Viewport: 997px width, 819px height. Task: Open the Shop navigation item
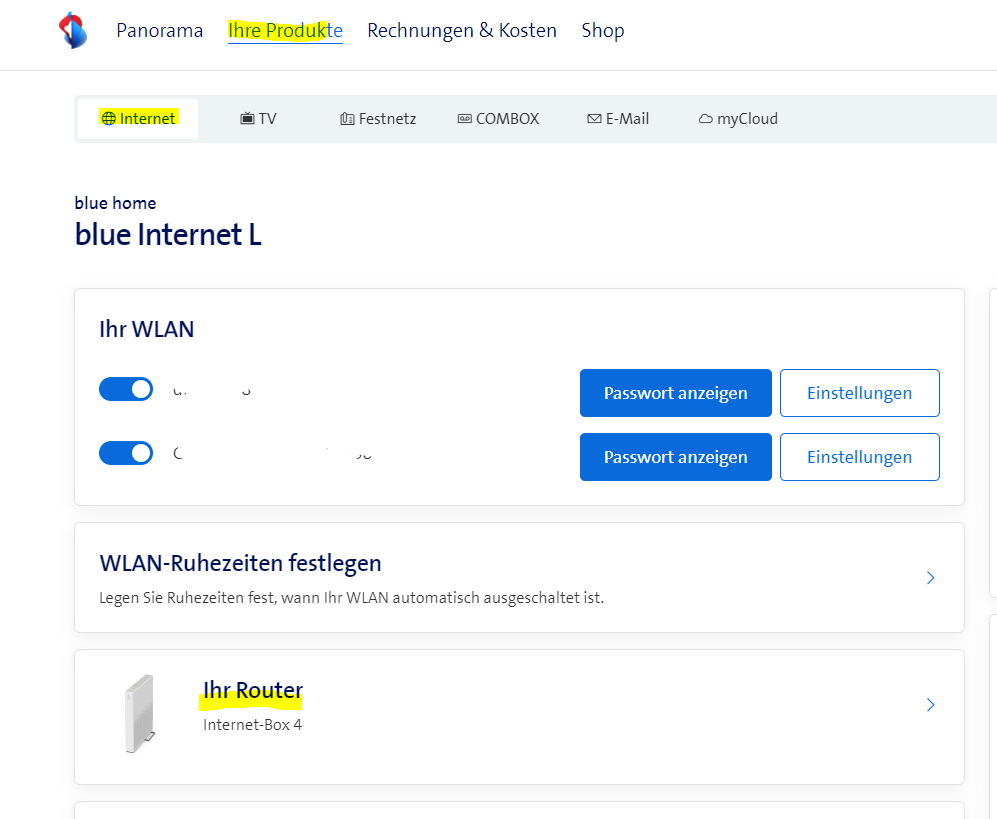[x=602, y=31]
